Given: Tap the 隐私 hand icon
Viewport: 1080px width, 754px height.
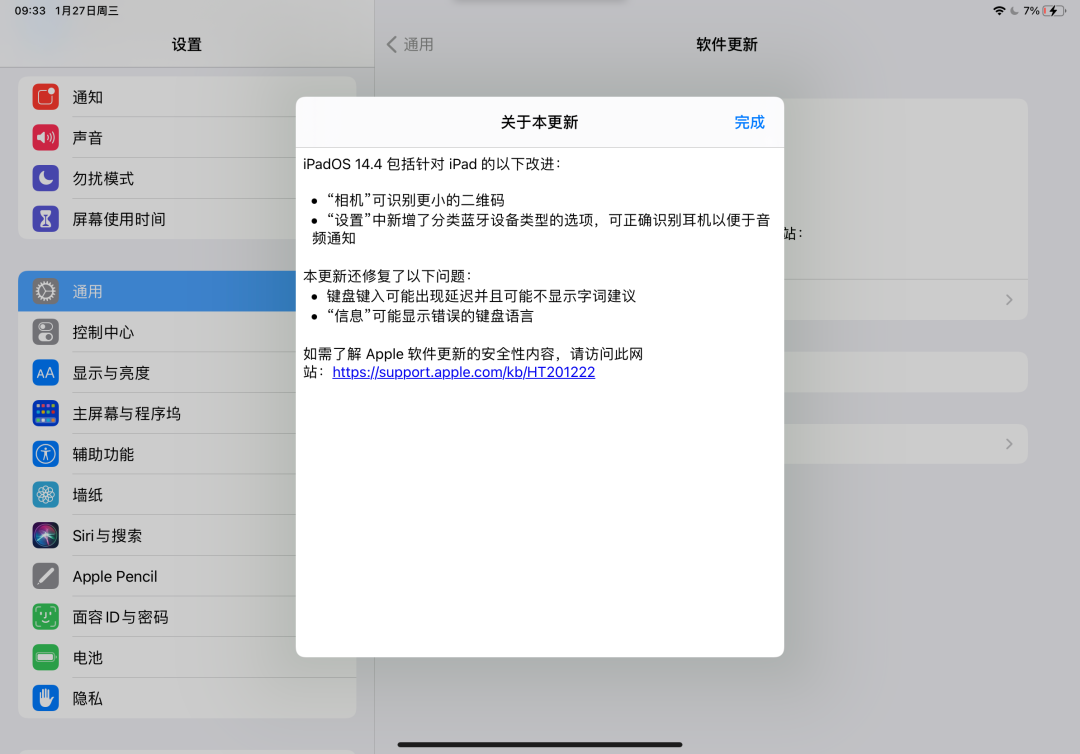Looking at the screenshot, I should 45,698.
